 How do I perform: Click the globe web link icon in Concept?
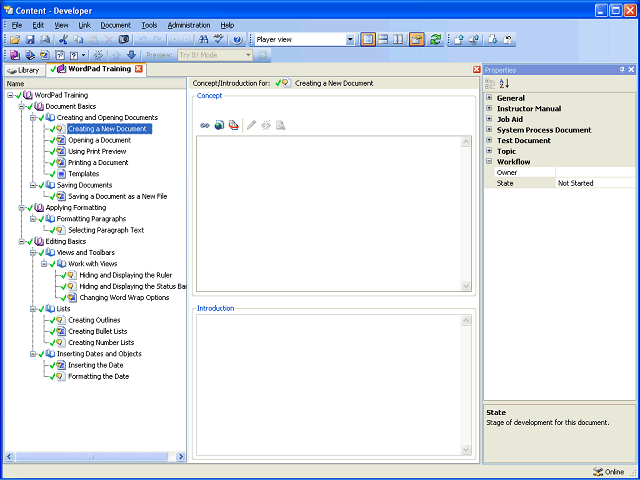219,125
